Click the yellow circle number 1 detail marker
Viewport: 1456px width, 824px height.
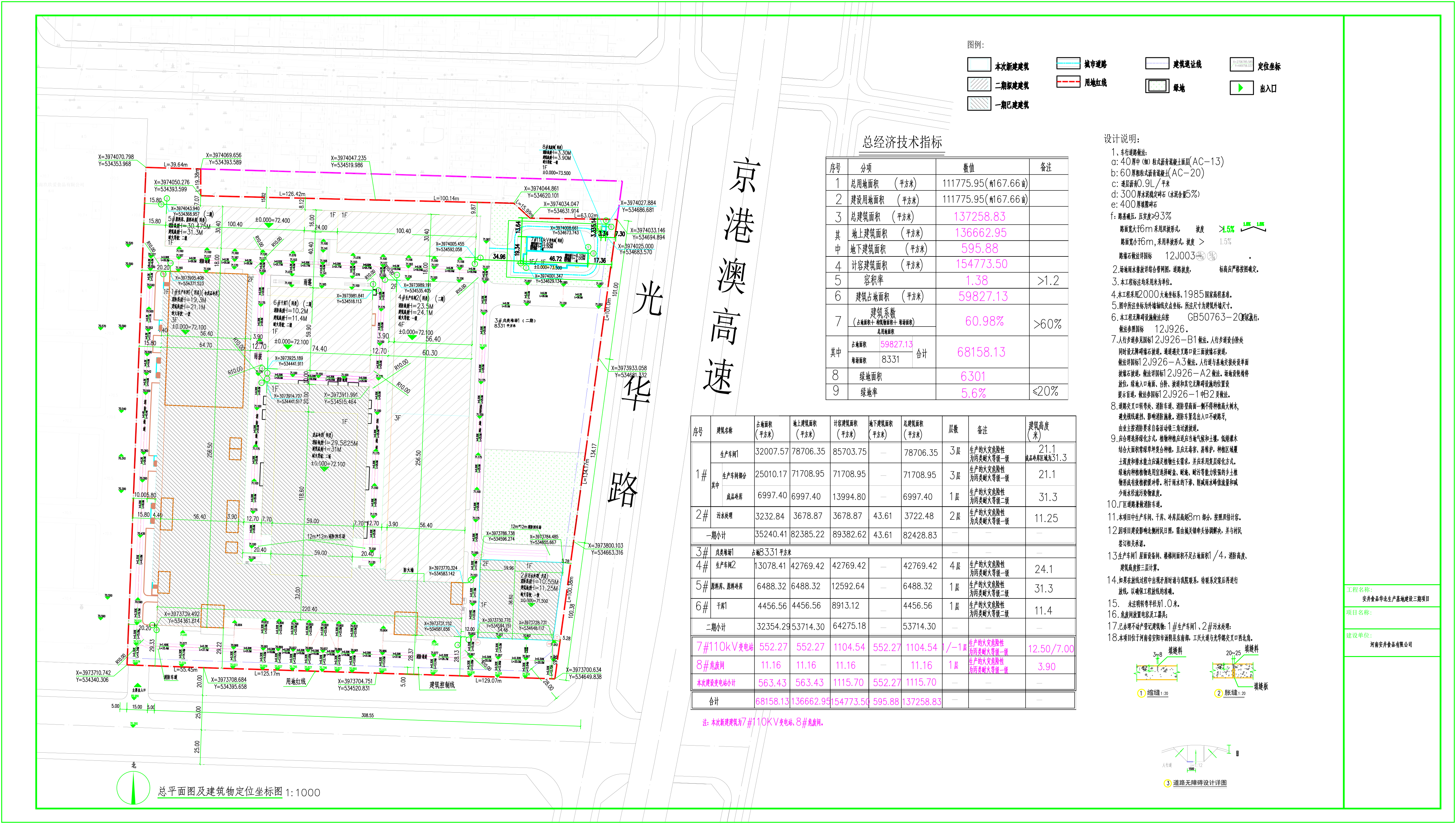tap(1141, 693)
